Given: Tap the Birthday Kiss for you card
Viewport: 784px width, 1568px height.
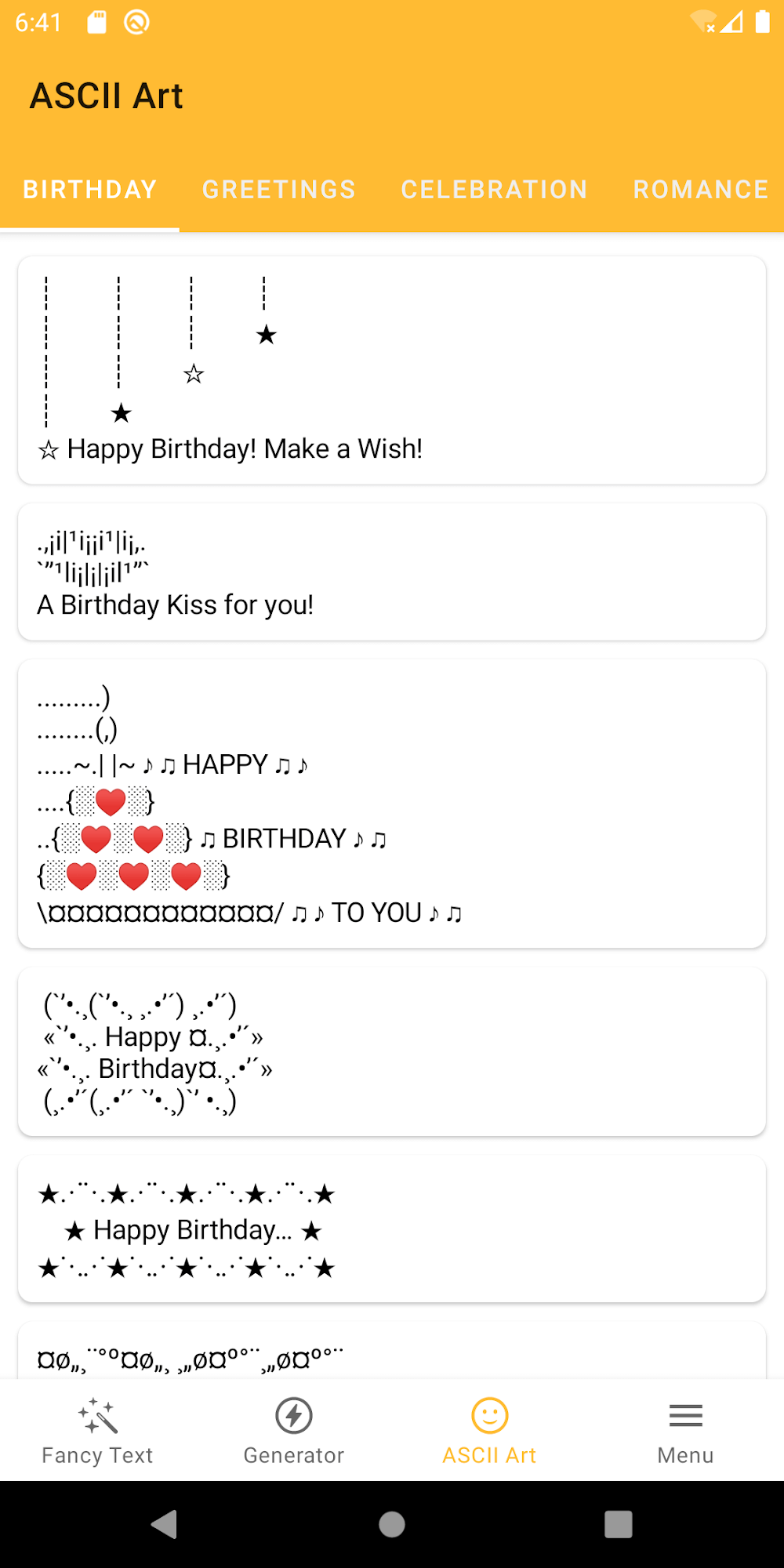Looking at the screenshot, I should click(392, 572).
